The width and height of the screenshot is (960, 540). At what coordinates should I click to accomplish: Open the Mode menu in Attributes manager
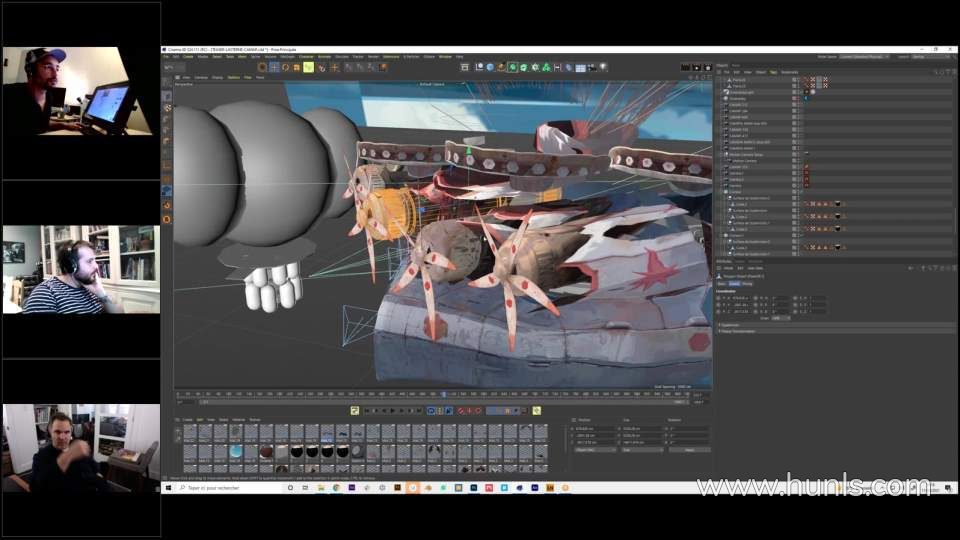tap(729, 268)
